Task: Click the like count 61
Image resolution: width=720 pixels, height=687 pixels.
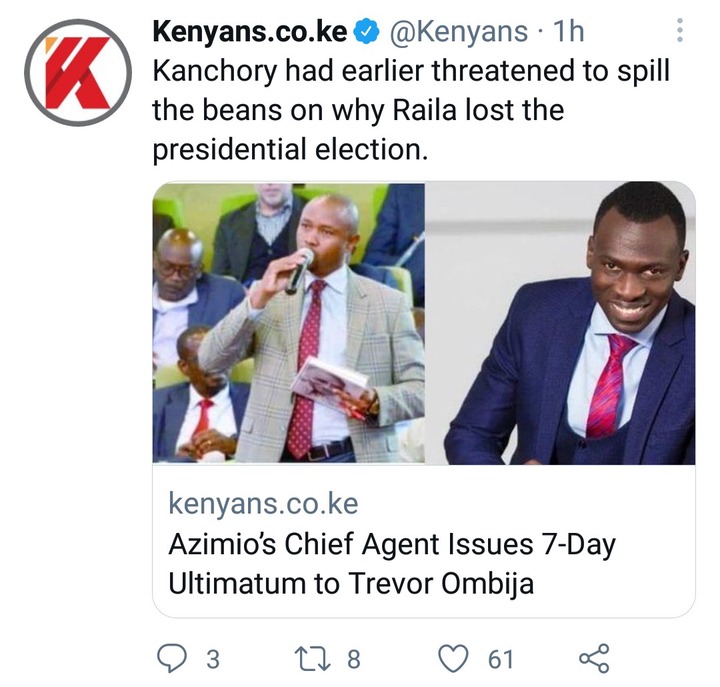Action: click(501, 659)
